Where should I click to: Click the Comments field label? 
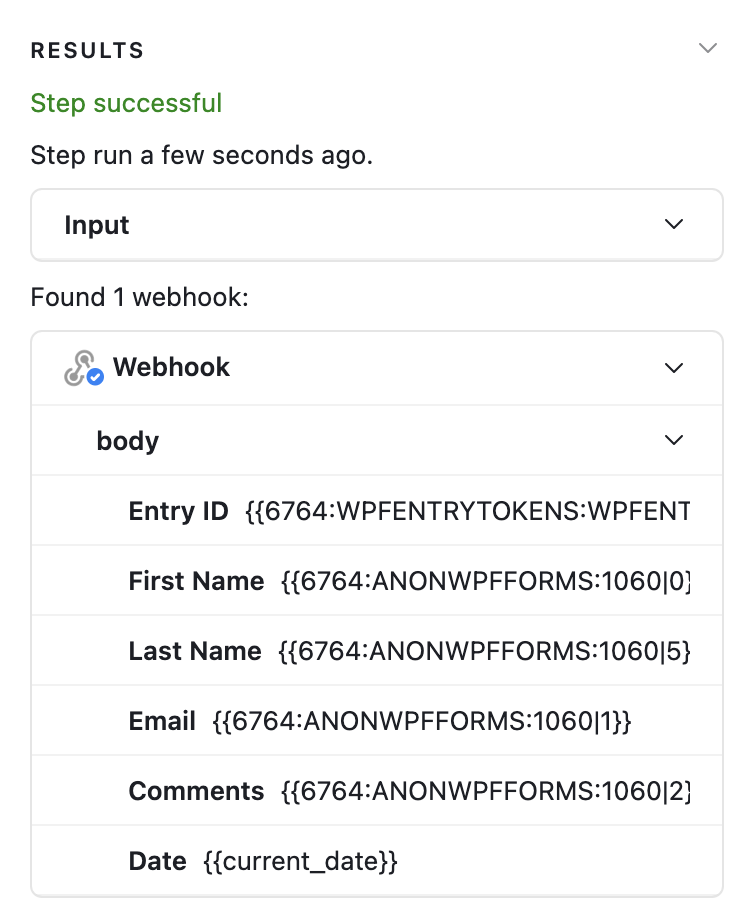[x=196, y=791]
